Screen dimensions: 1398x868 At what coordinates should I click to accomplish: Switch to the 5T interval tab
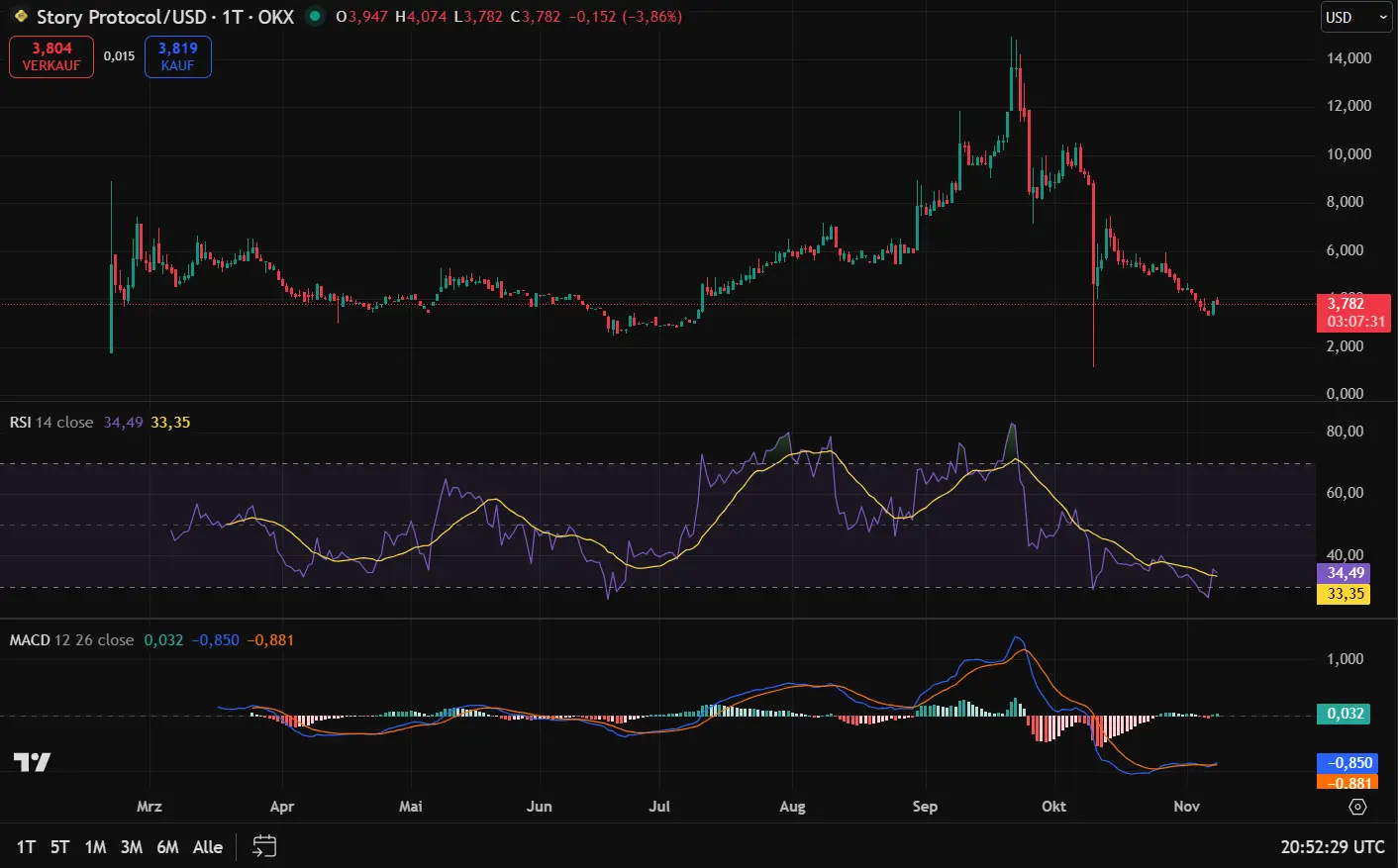click(59, 847)
